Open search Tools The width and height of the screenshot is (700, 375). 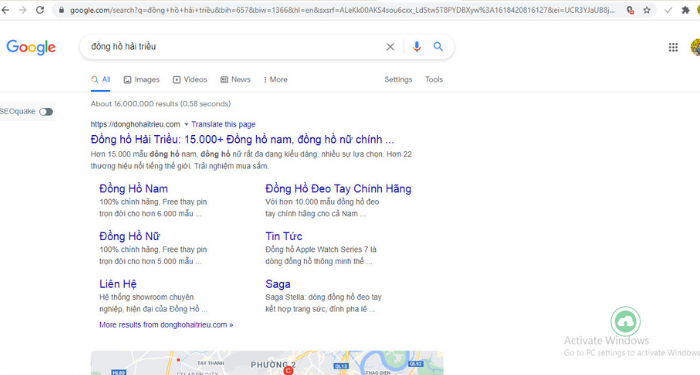pyautogui.click(x=434, y=79)
